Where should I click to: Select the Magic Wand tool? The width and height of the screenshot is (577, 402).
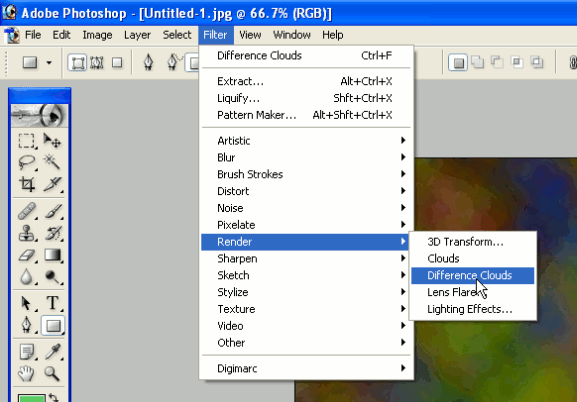pos(52,162)
